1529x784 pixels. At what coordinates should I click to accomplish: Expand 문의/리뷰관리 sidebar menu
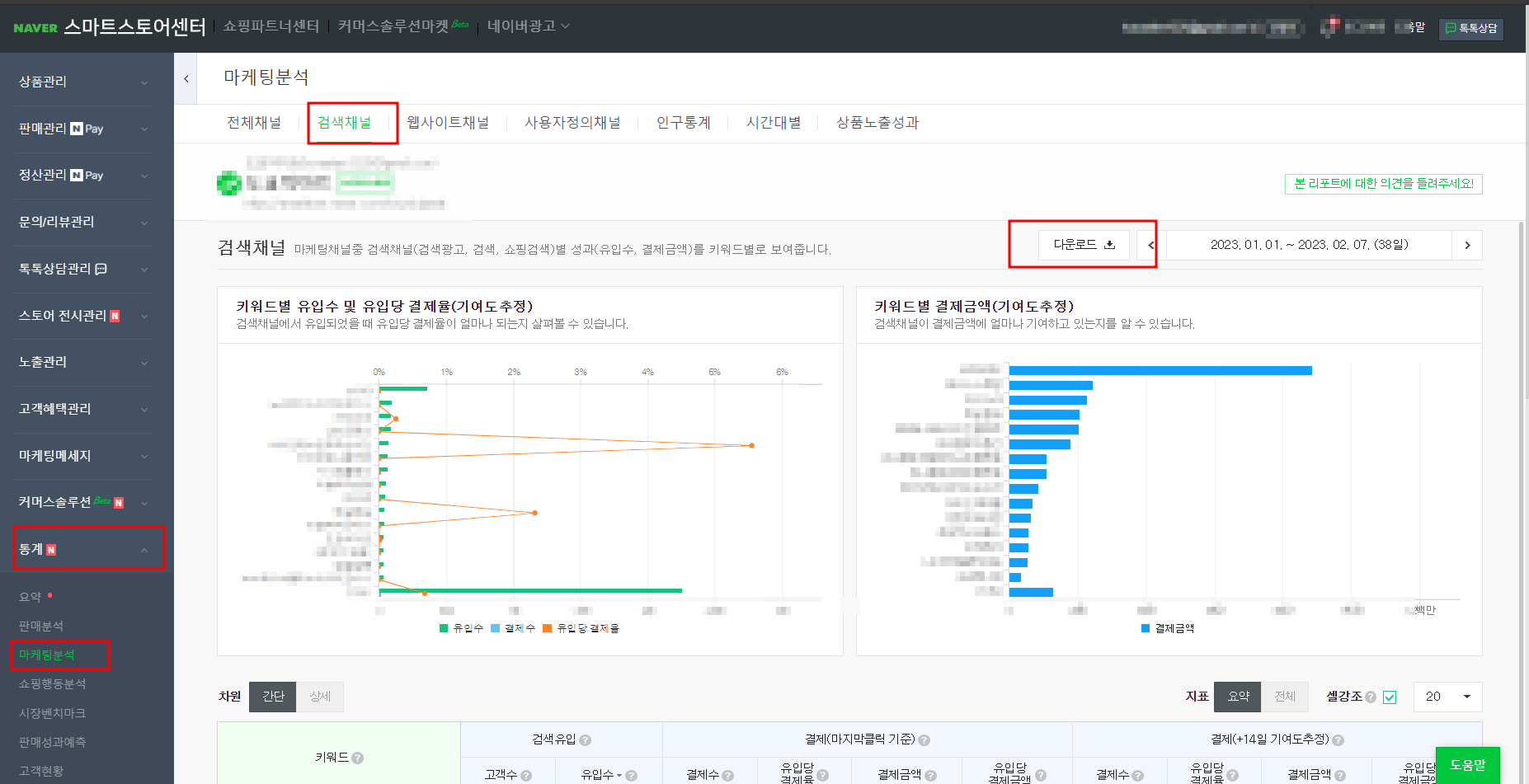[x=82, y=222]
